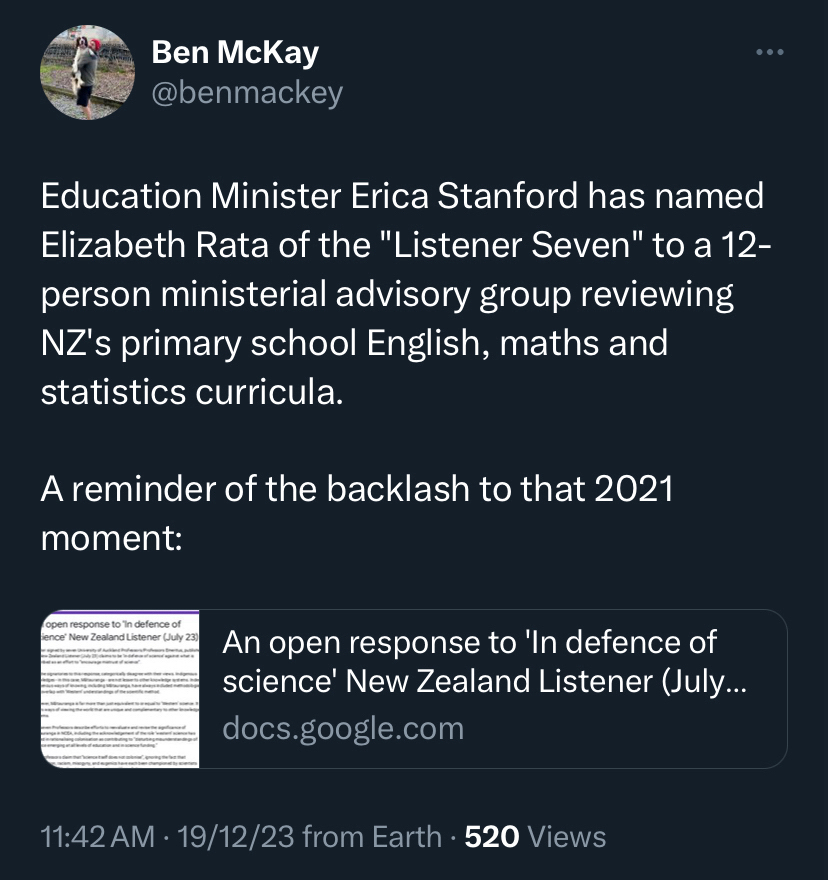Open the three-dot more options menu
Image resolution: width=828 pixels, height=880 pixels.
click(x=769, y=52)
